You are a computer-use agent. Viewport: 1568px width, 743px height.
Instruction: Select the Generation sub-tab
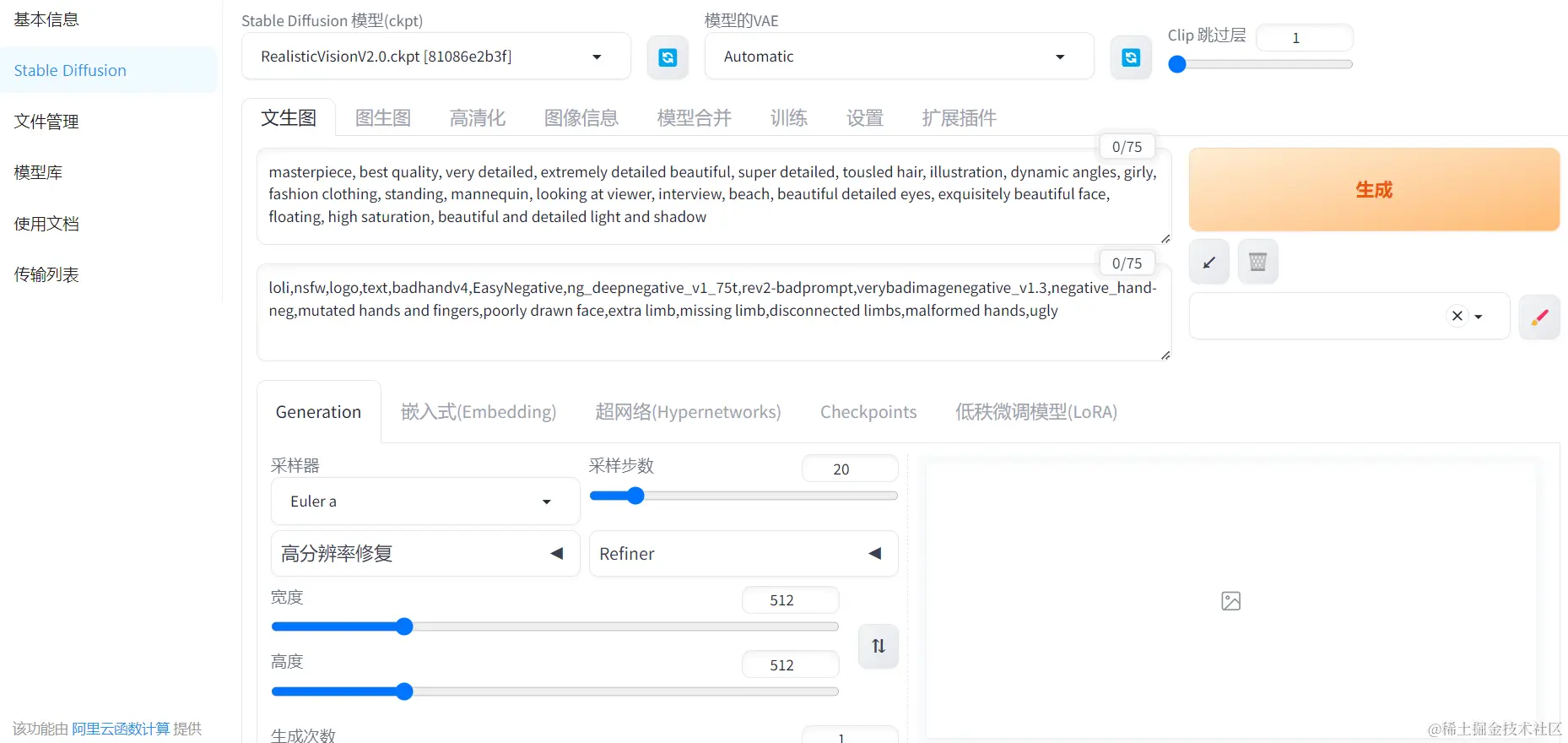(319, 412)
